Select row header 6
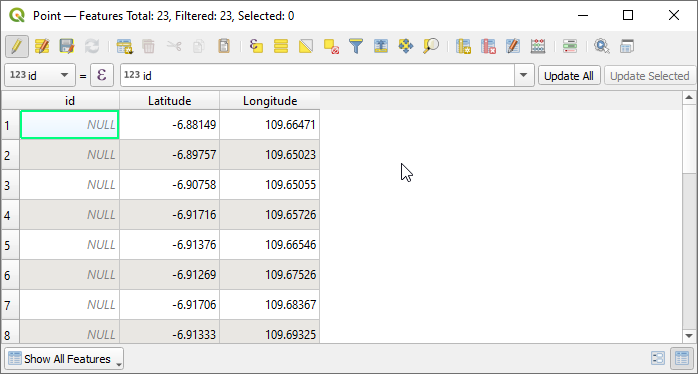This screenshot has height=374, width=698. 10,275
